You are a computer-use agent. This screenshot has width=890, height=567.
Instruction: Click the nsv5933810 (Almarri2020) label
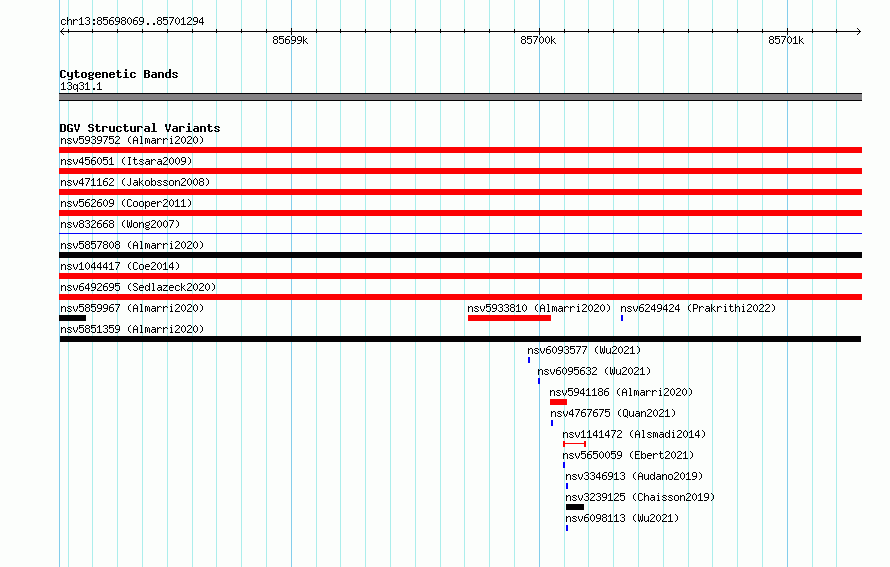[x=539, y=308]
